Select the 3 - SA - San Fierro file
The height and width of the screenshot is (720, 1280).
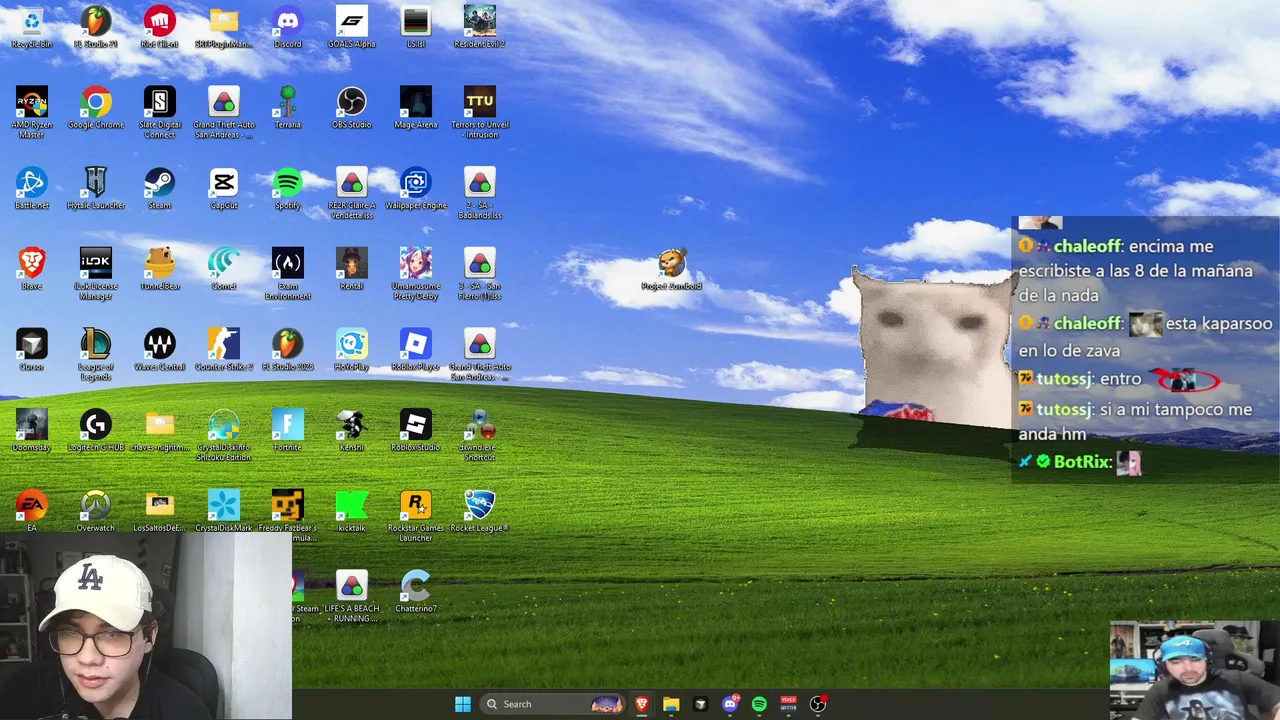(x=480, y=274)
